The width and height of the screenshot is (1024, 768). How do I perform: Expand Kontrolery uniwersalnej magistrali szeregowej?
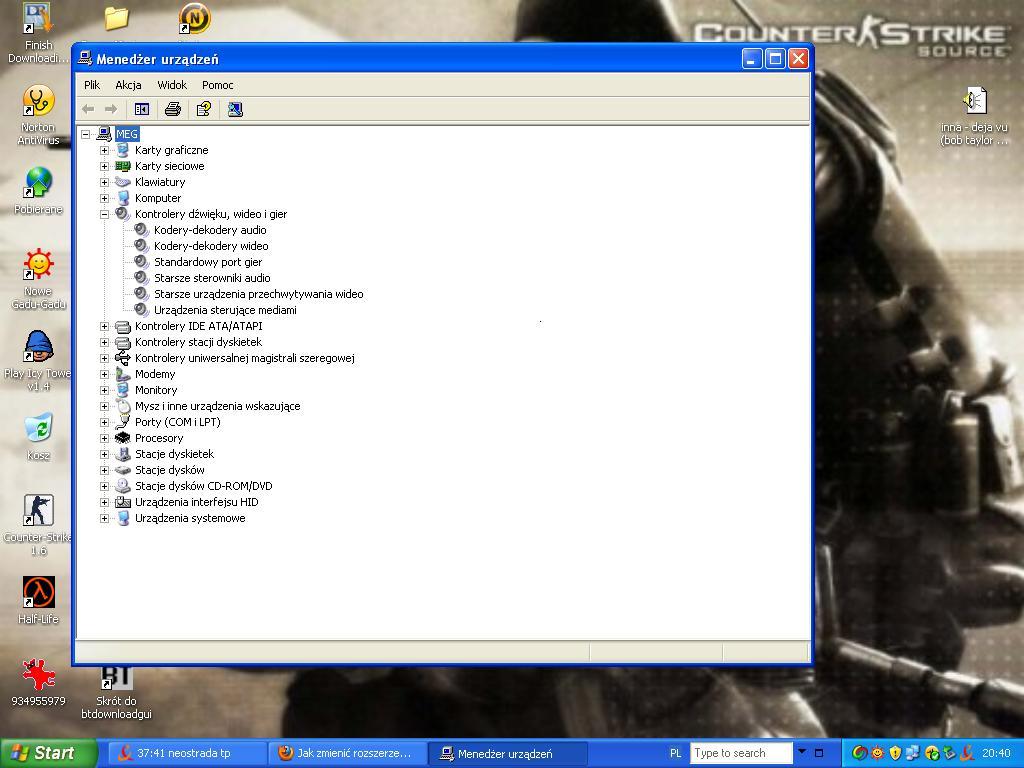tap(104, 359)
